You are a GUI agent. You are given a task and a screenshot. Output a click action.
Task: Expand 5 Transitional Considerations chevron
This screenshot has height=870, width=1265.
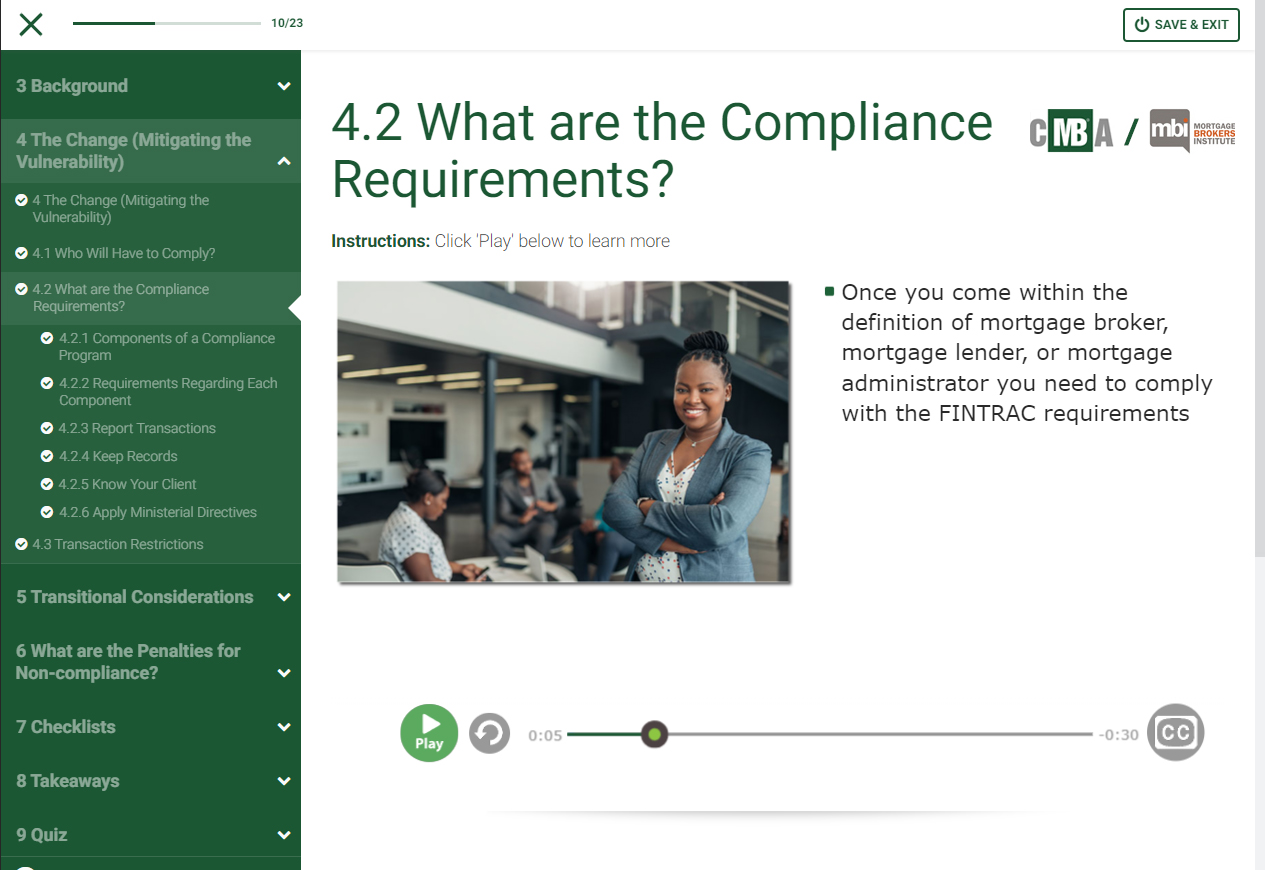coord(284,597)
